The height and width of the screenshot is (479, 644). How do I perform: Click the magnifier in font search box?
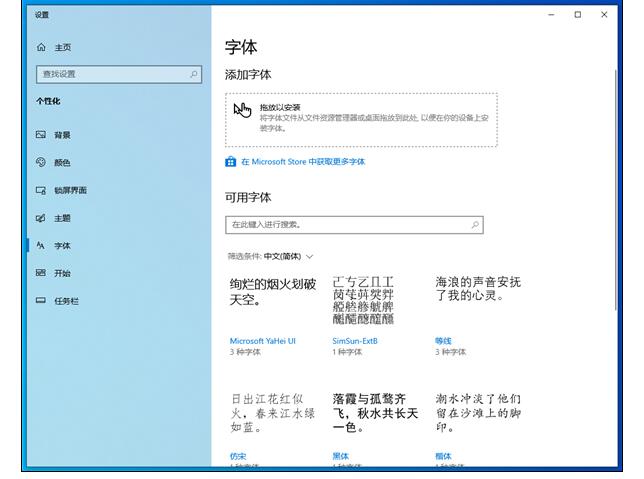coord(475,225)
